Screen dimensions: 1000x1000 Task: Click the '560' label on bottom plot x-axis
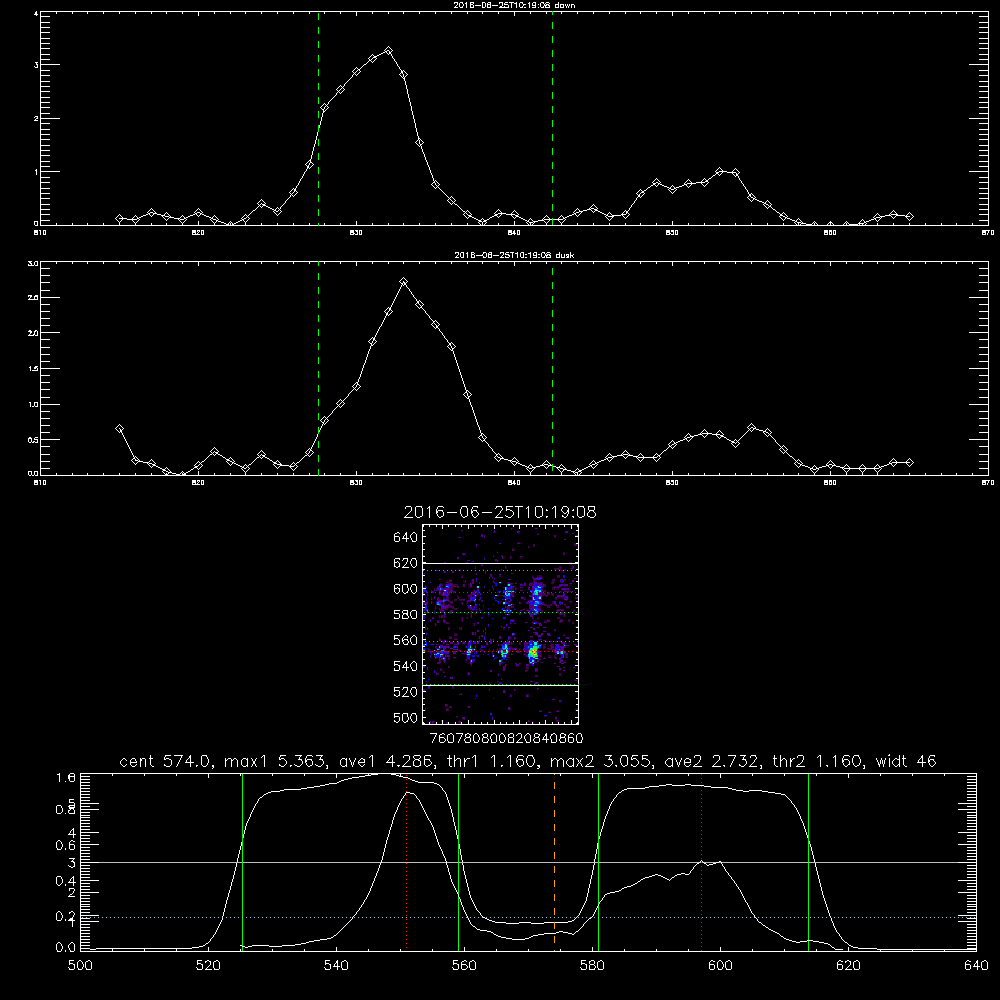pyautogui.click(x=464, y=966)
